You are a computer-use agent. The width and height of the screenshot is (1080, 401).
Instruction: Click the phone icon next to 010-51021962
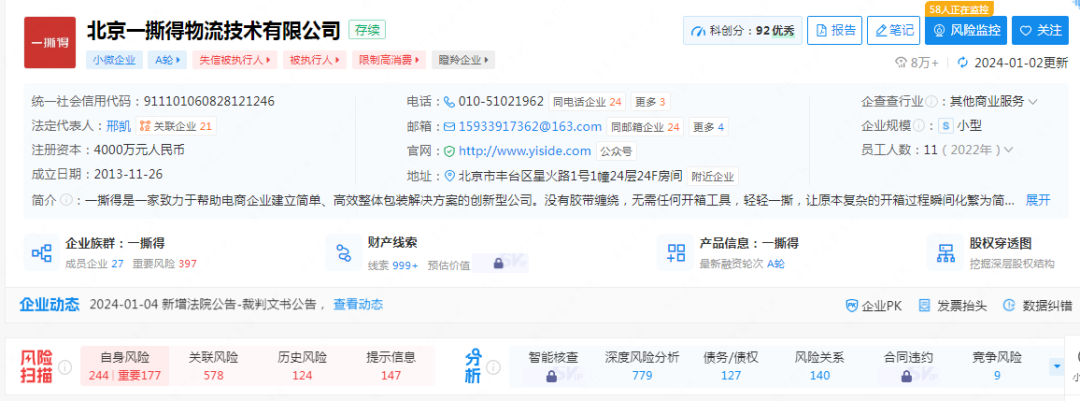pos(449,102)
